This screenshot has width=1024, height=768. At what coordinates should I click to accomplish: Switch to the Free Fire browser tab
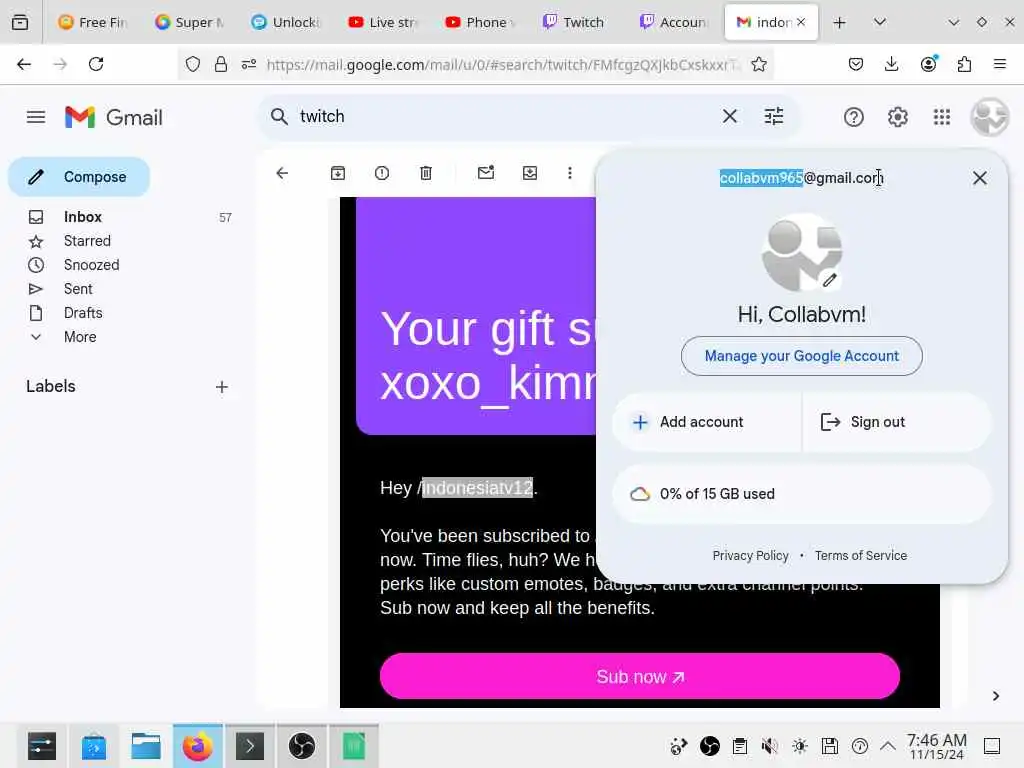coord(93,22)
